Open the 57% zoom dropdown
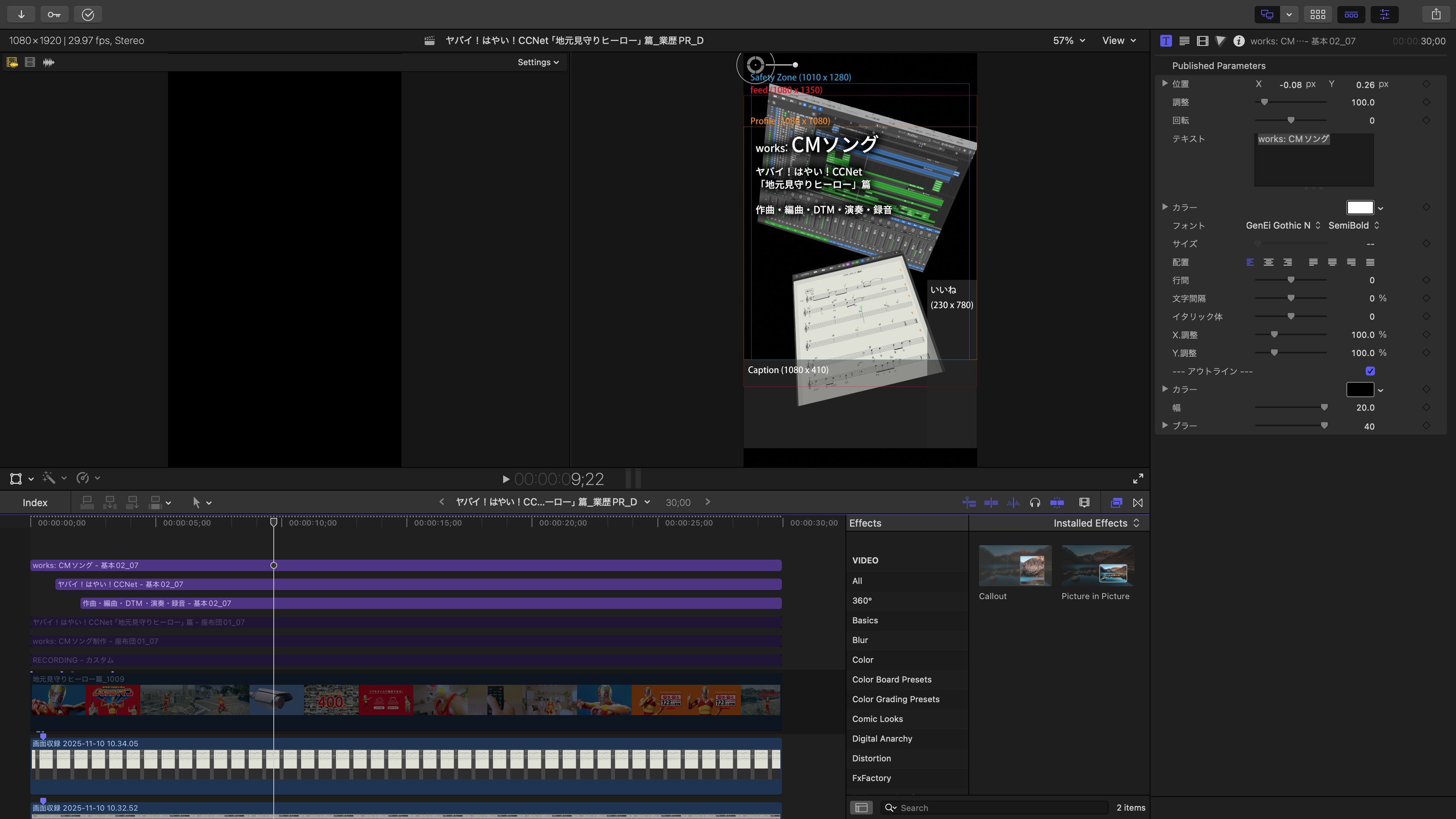Image resolution: width=1456 pixels, height=819 pixels. coord(1068,41)
